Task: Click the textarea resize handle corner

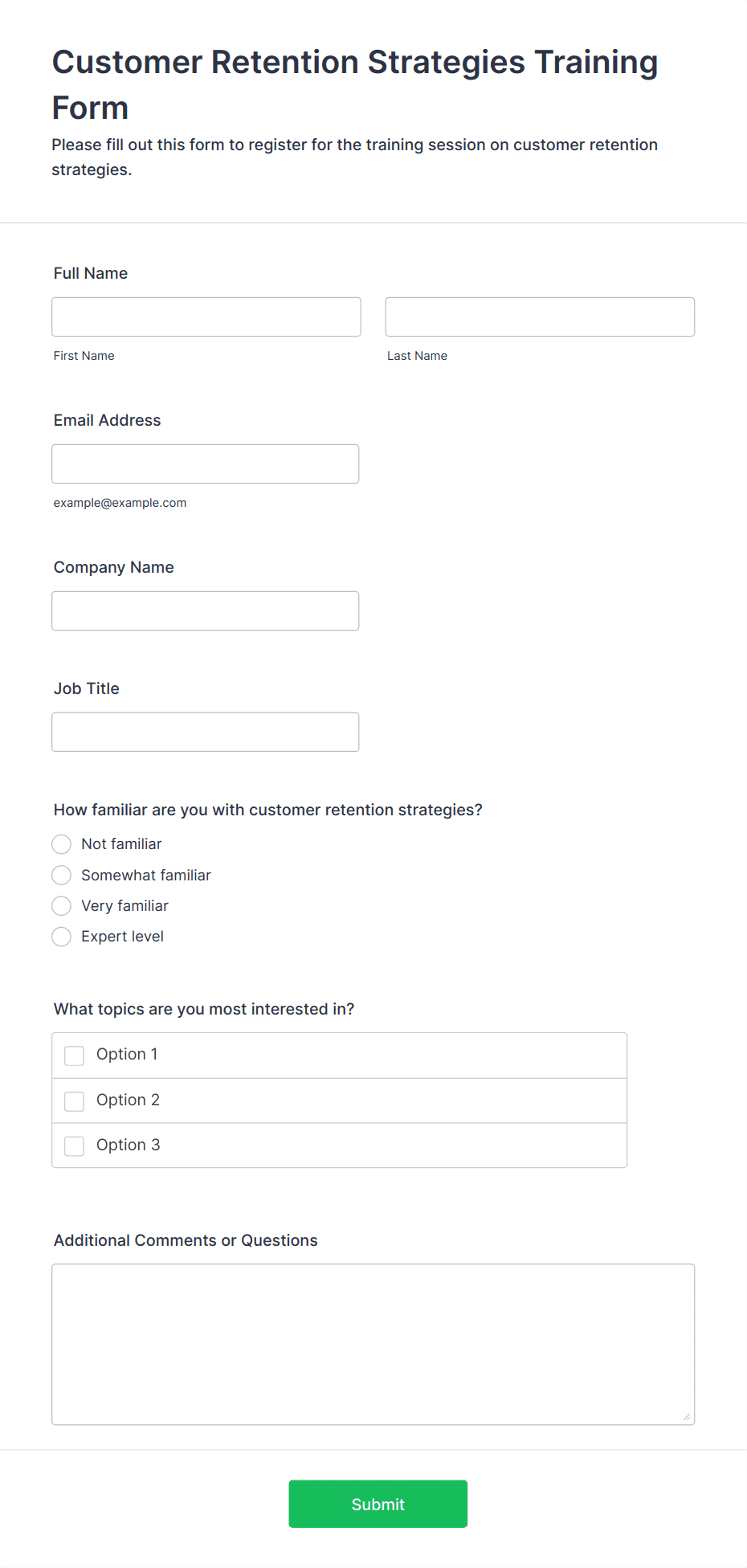Action: [687, 1417]
